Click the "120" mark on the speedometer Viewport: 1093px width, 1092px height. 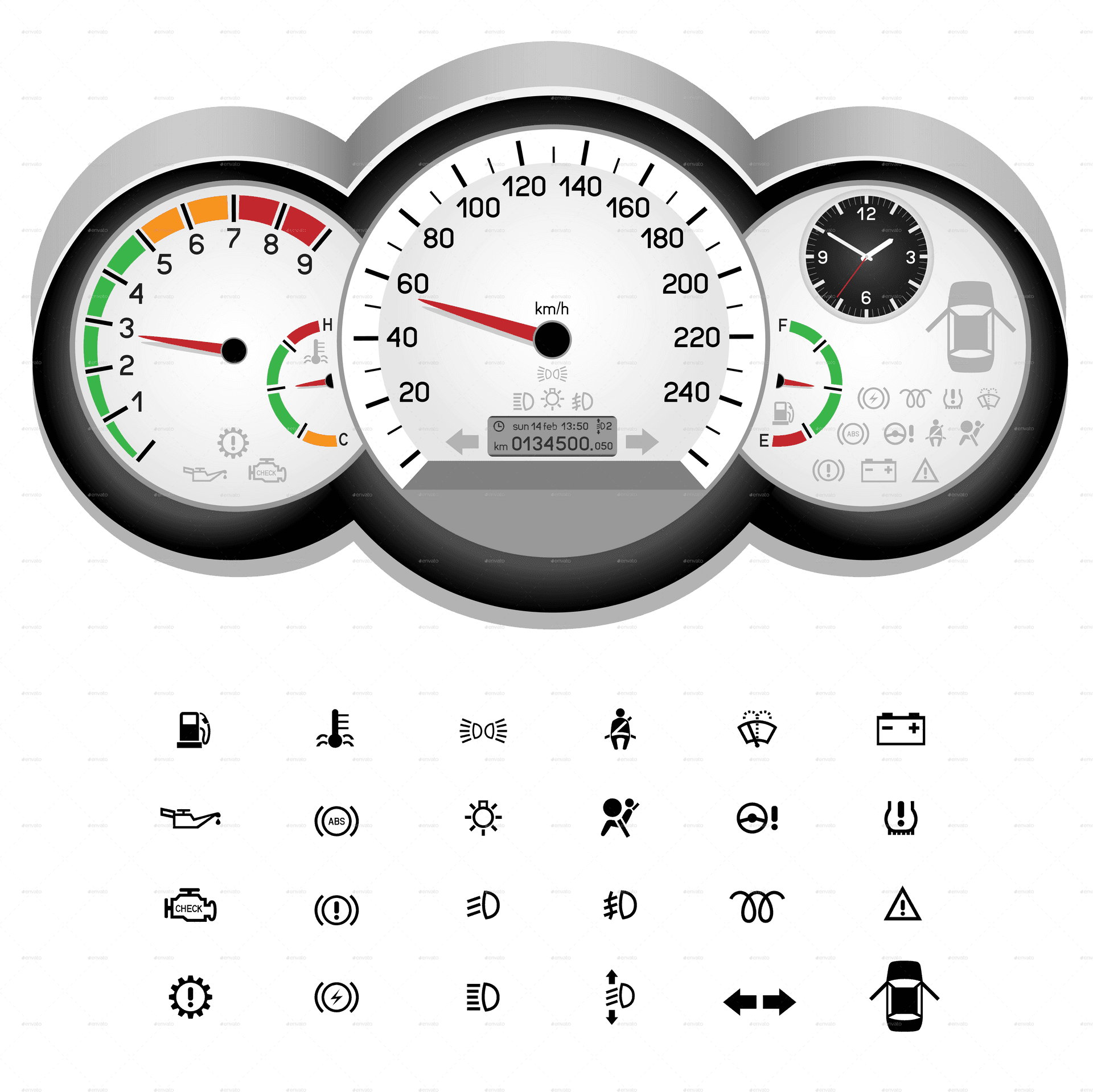pyautogui.click(x=524, y=186)
